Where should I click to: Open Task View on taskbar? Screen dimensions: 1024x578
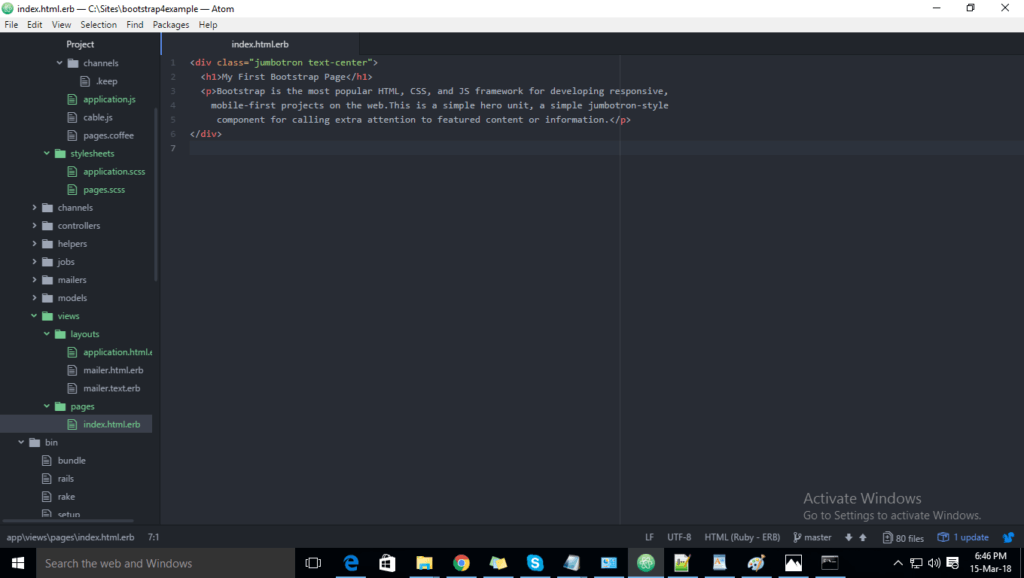click(x=313, y=563)
